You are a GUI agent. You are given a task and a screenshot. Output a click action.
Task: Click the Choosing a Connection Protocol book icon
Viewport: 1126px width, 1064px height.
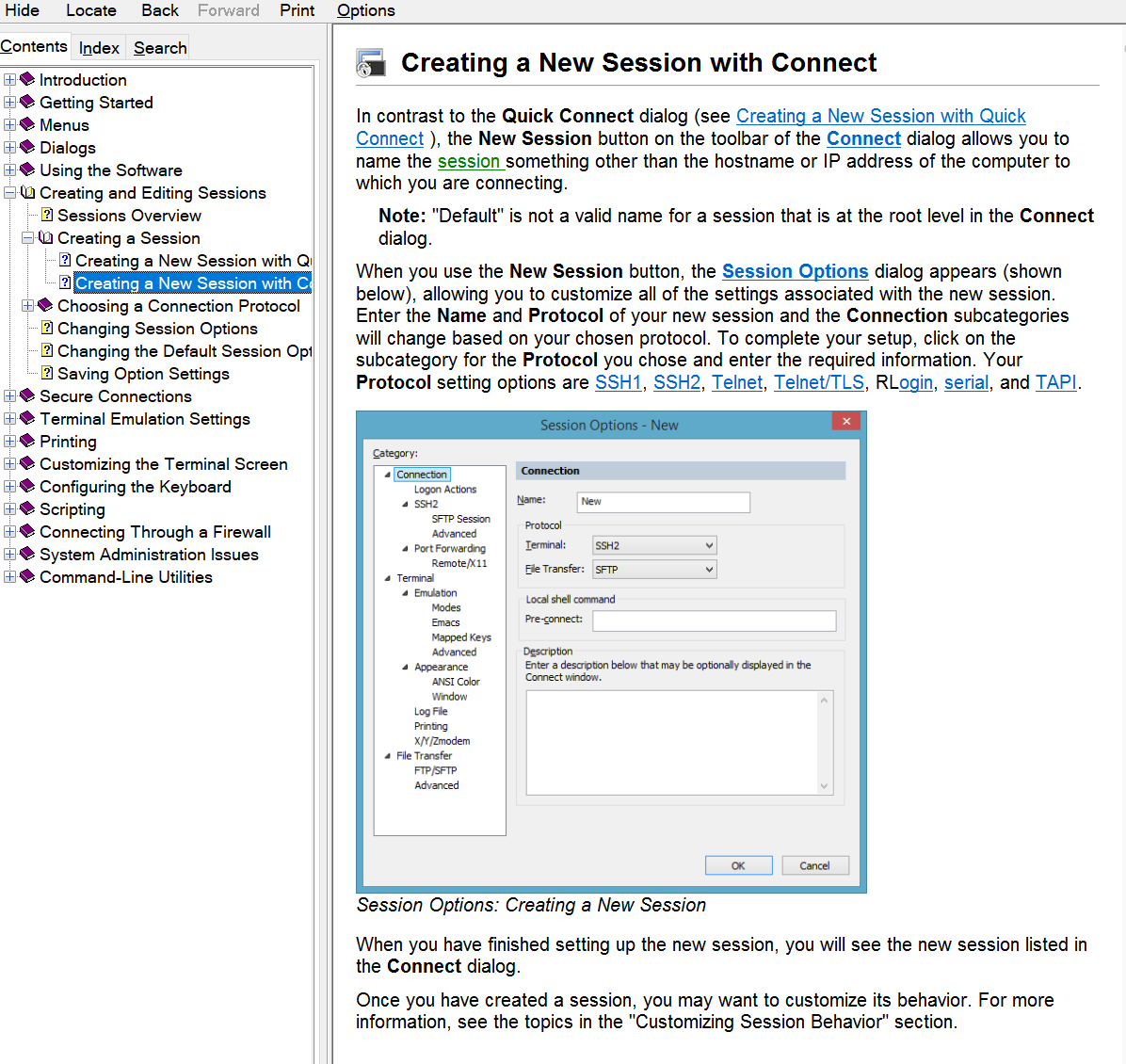[45, 305]
